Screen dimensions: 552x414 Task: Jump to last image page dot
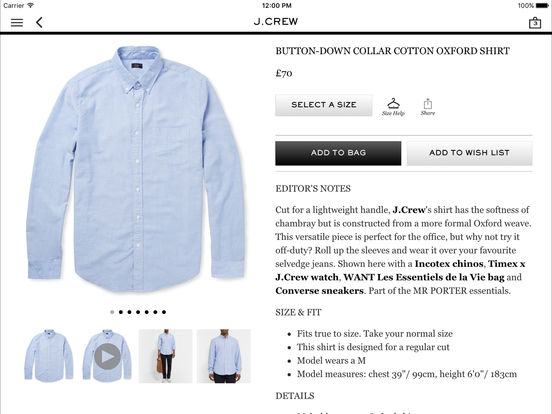(x=164, y=312)
